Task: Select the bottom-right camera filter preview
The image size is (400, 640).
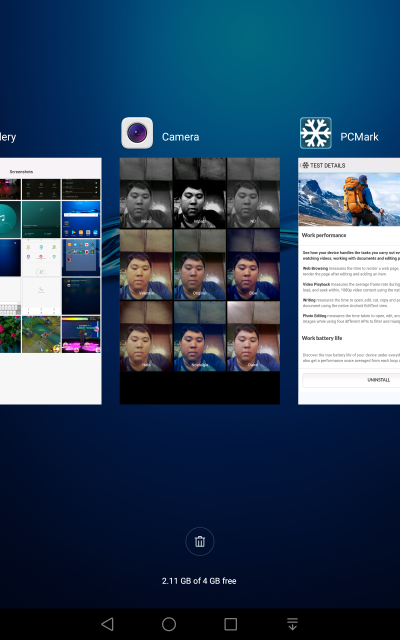Action: tap(253, 336)
